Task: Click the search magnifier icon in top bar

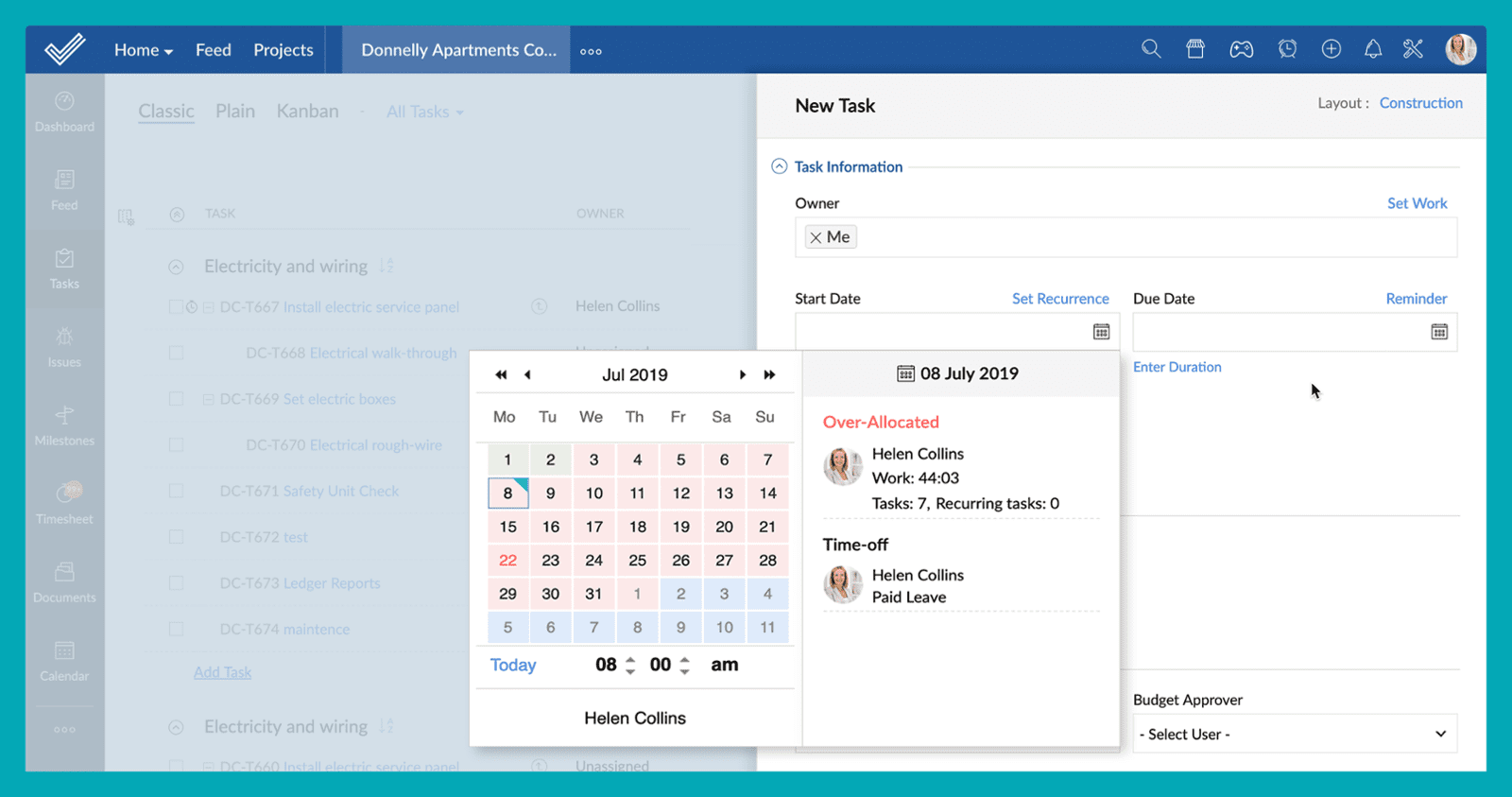Action: coord(1150,49)
